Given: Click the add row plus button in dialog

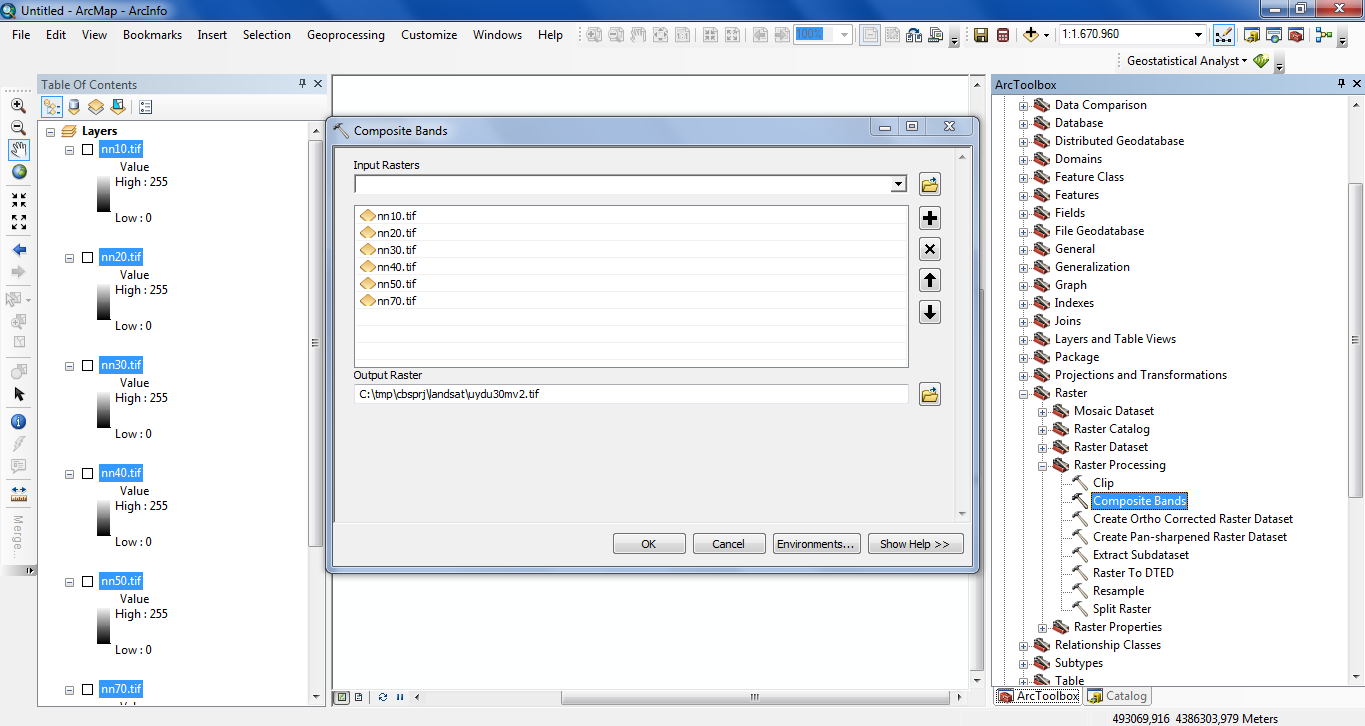Looking at the screenshot, I should (x=930, y=219).
